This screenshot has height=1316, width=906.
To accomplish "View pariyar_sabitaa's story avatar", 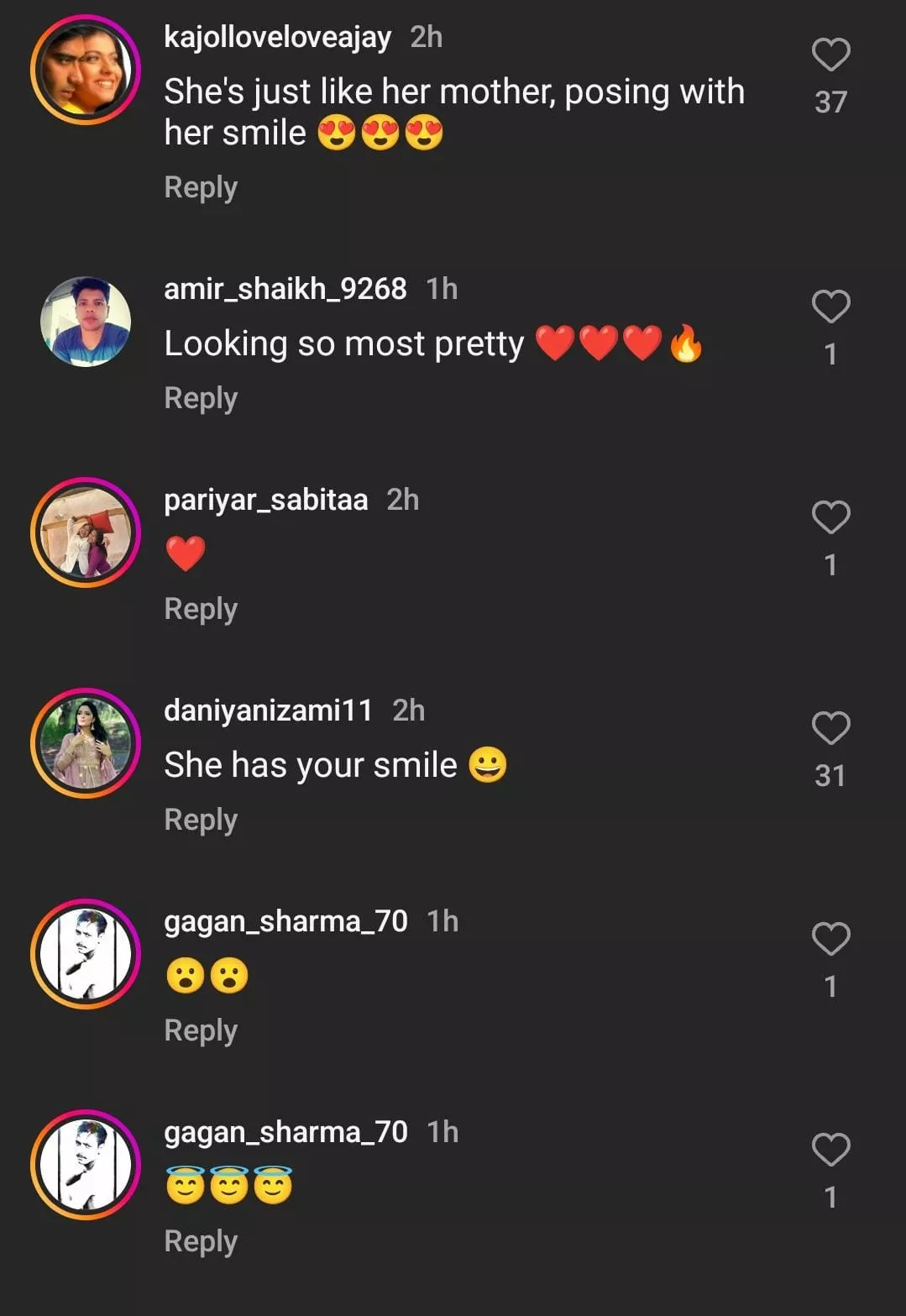I will click(86, 532).
